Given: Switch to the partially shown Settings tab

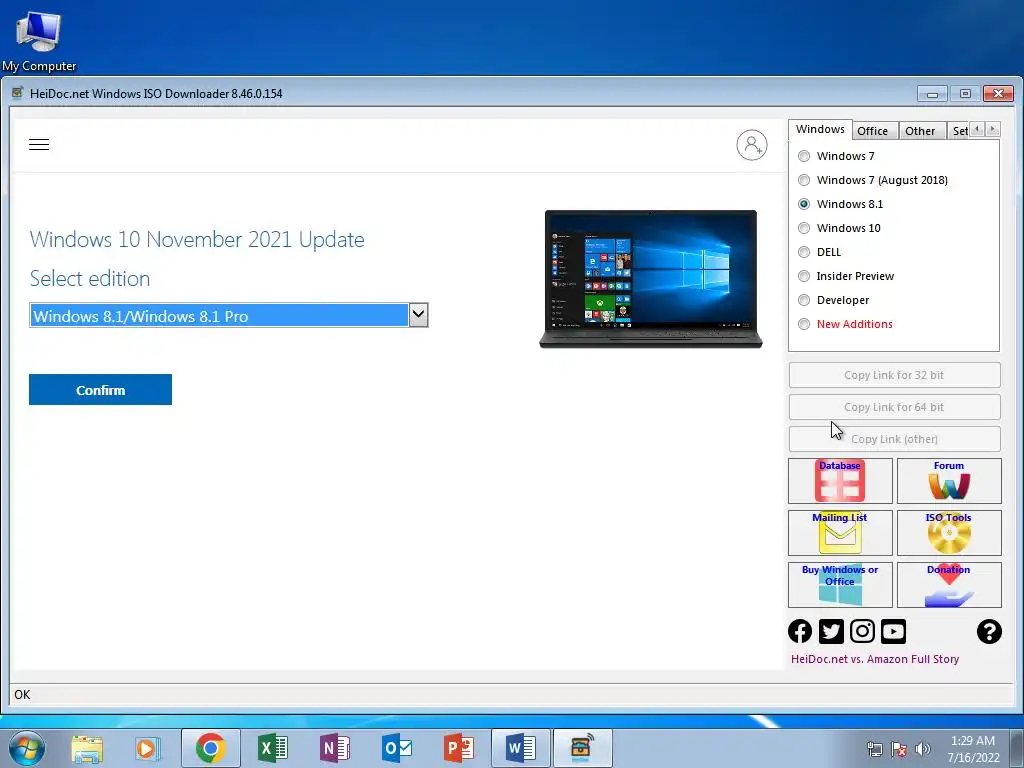Looking at the screenshot, I should click(x=959, y=131).
